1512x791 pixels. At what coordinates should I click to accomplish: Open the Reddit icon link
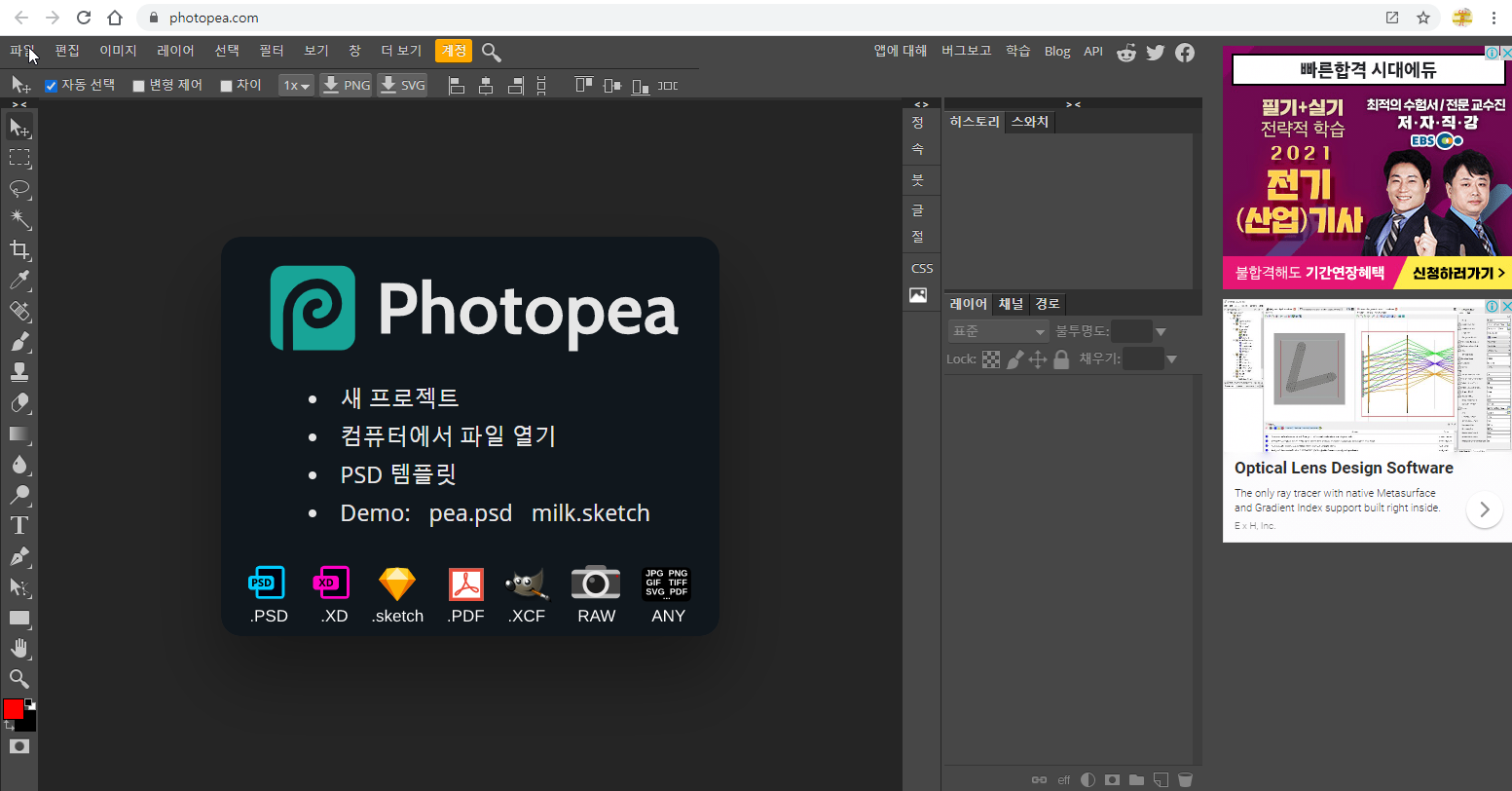tap(1126, 53)
